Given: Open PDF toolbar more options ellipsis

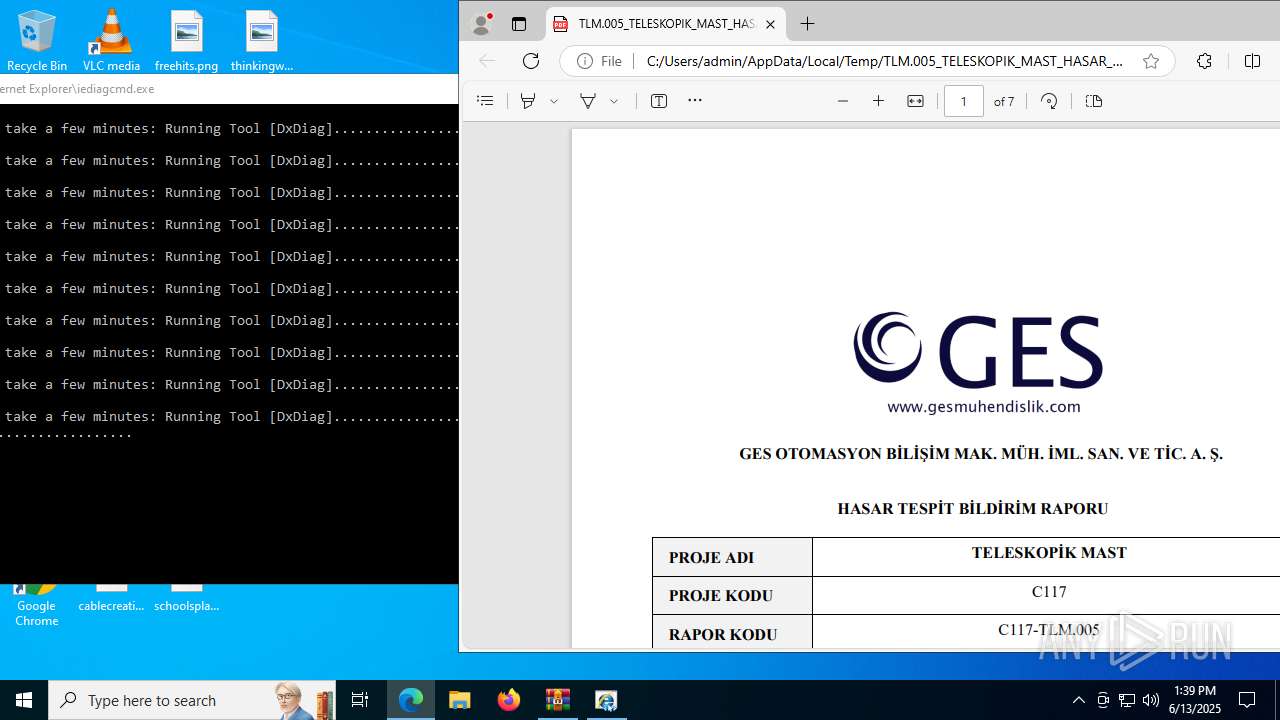Looking at the screenshot, I should [x=695, y=101].
